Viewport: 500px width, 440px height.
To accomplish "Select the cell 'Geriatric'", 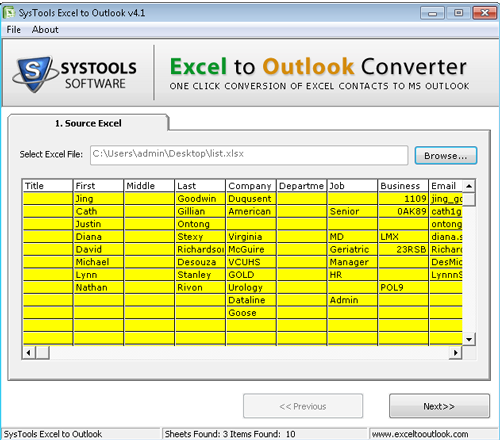I will (353, 249).
